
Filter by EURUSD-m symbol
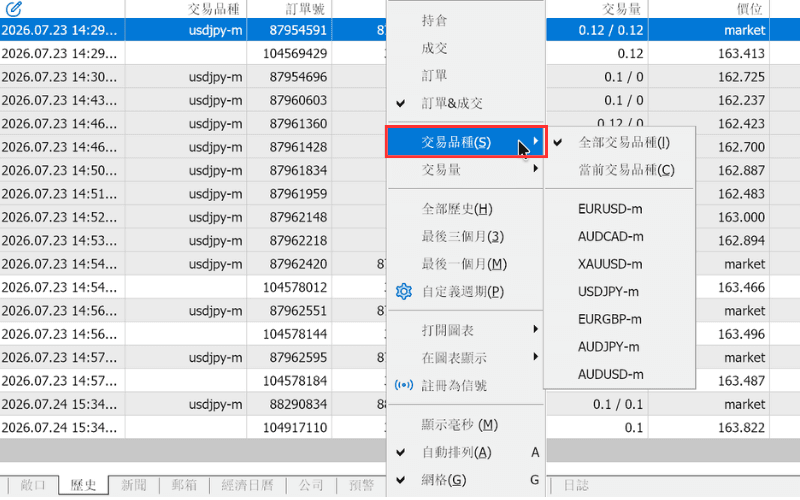pyautogui.click(x=610, y=209)
